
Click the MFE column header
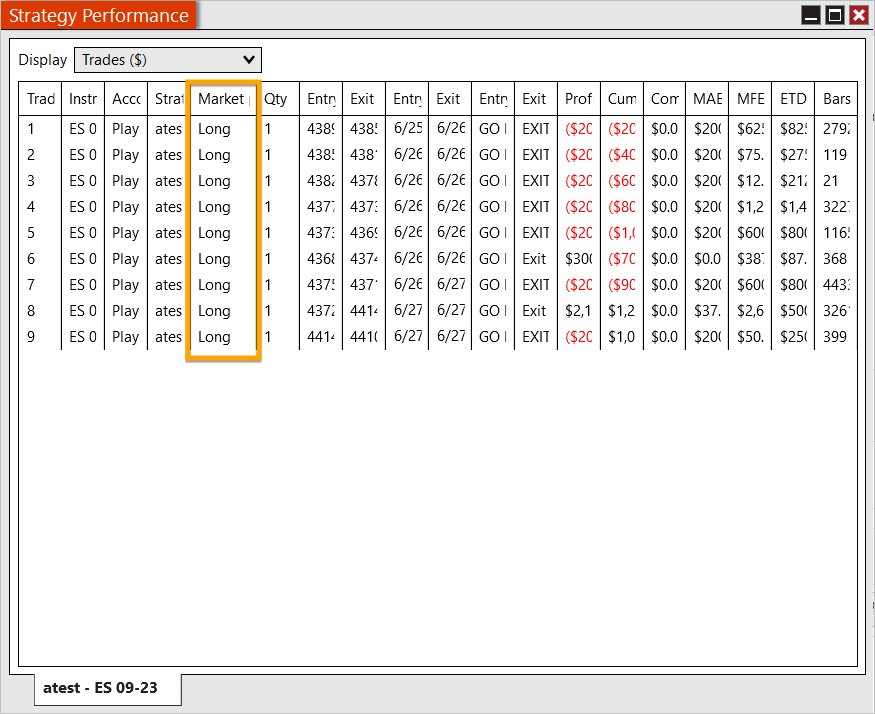750,99
